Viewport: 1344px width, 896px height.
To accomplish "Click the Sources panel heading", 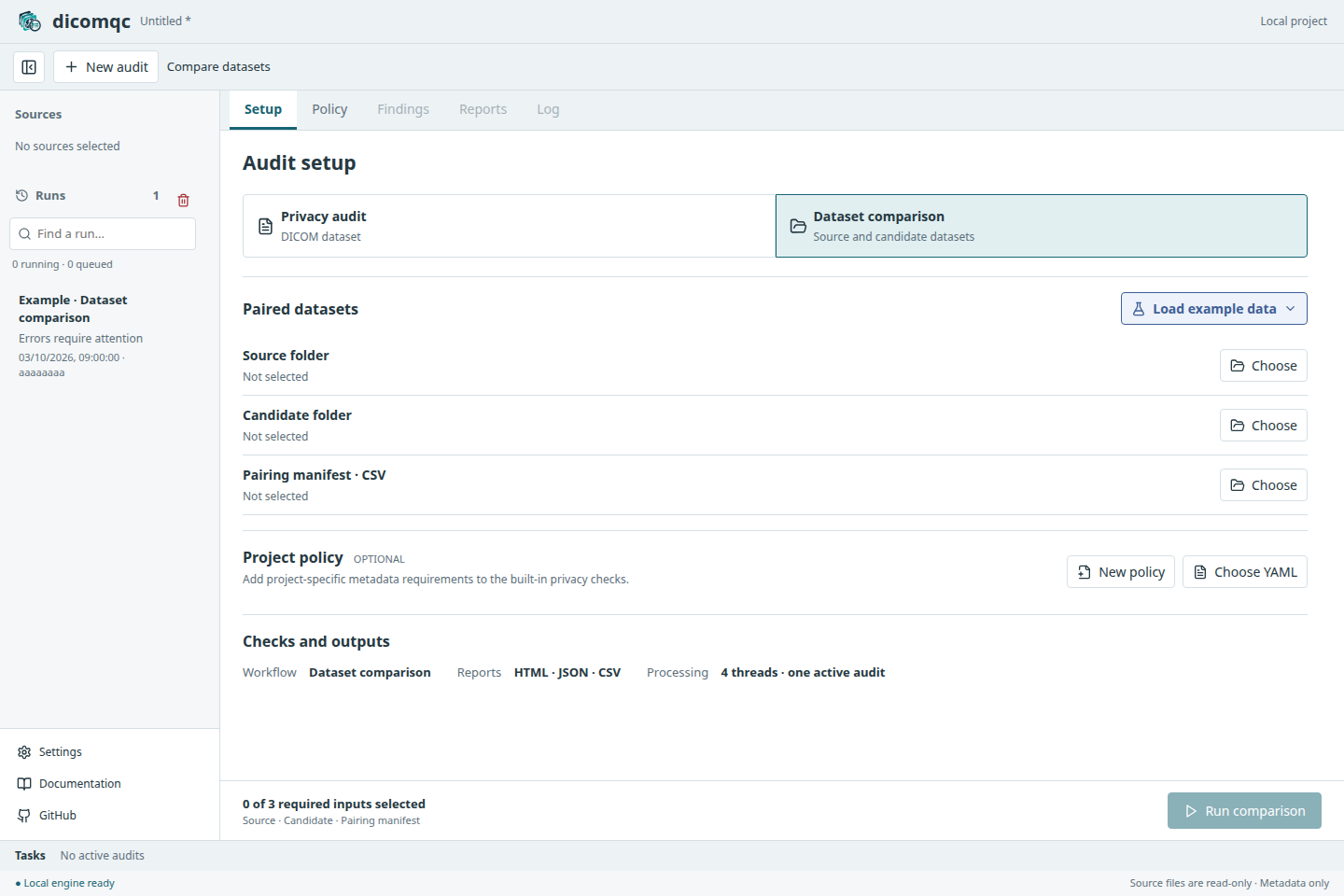I will 38,115.
